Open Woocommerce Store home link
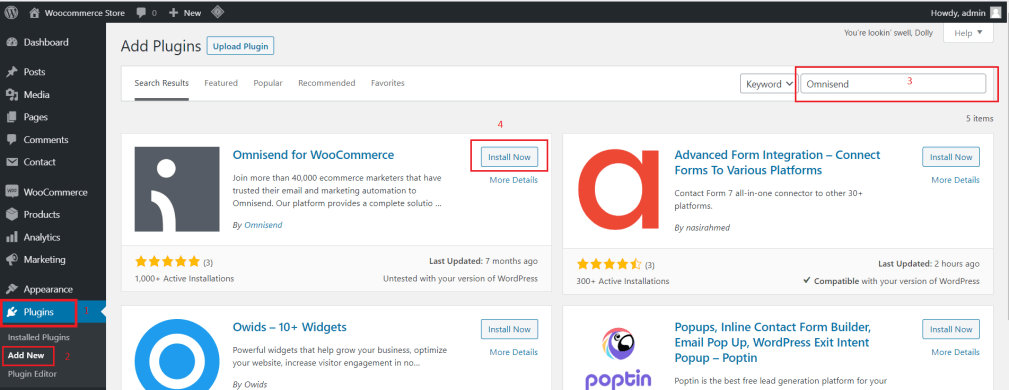1009x390 pixels. tap(78, 12)
